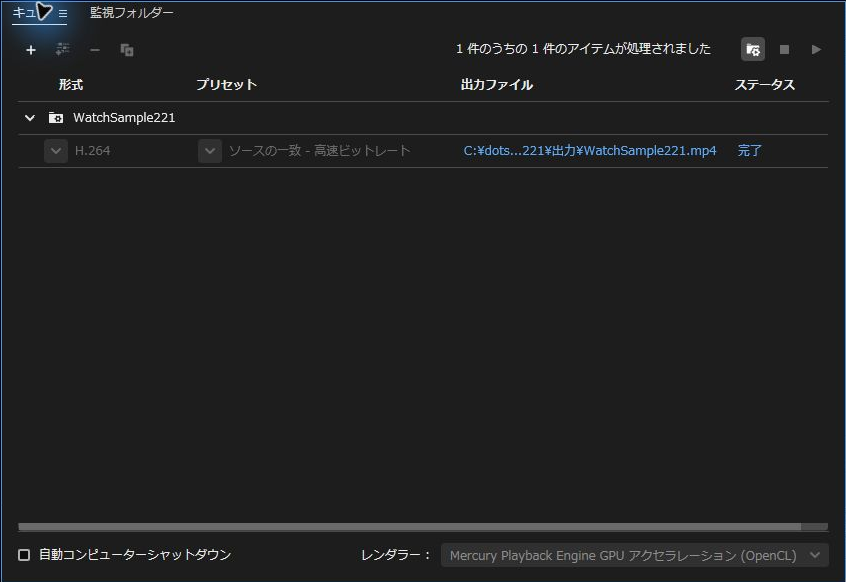Screen dimensions: 846x582
Task: Open the WatchSample221.mp4 output file link
Action: [x=590, y=150]
